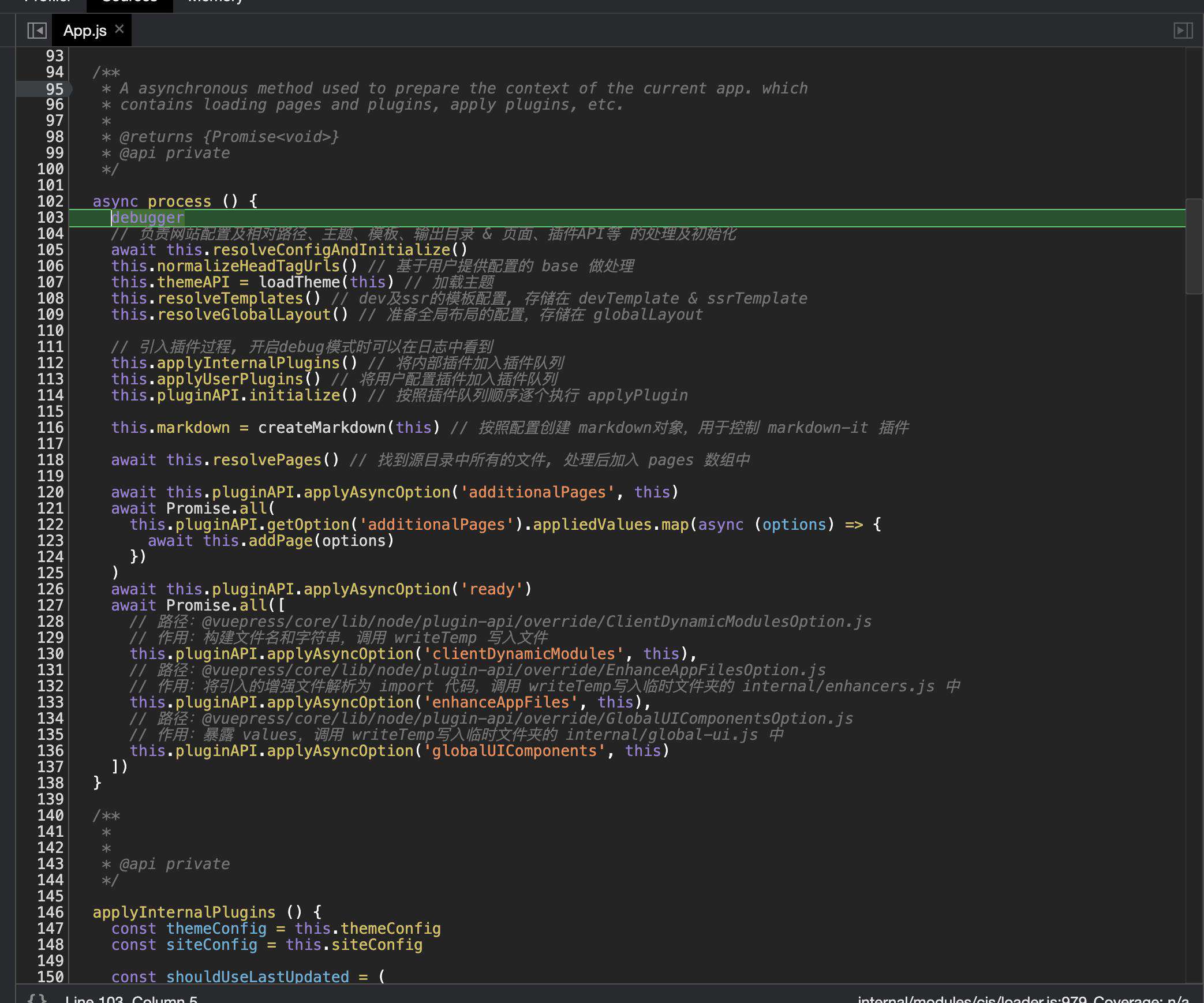Viewport: 1204px width, 1003px height.
Task: Click 'initialize' on line 114
Action: (x=295, y=395)
